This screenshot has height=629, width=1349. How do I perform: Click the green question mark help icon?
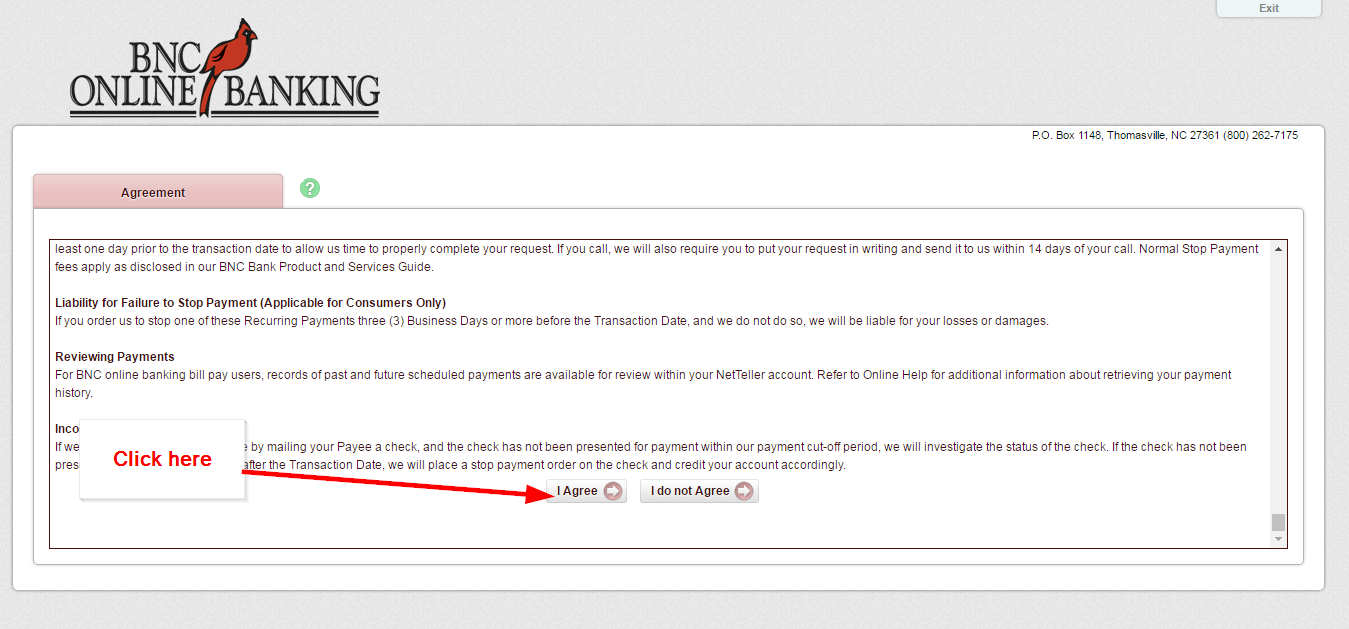[x=310, y=188]
